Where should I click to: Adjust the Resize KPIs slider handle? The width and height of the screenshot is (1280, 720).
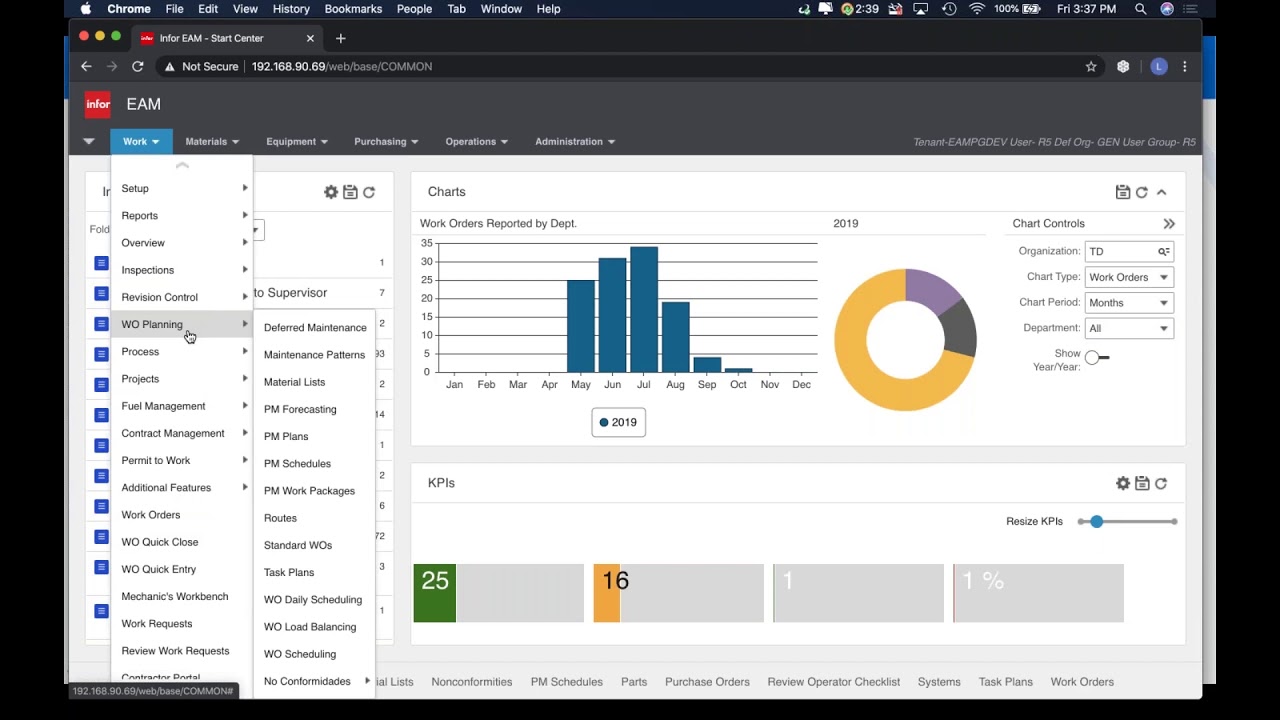coord(1097,522)
